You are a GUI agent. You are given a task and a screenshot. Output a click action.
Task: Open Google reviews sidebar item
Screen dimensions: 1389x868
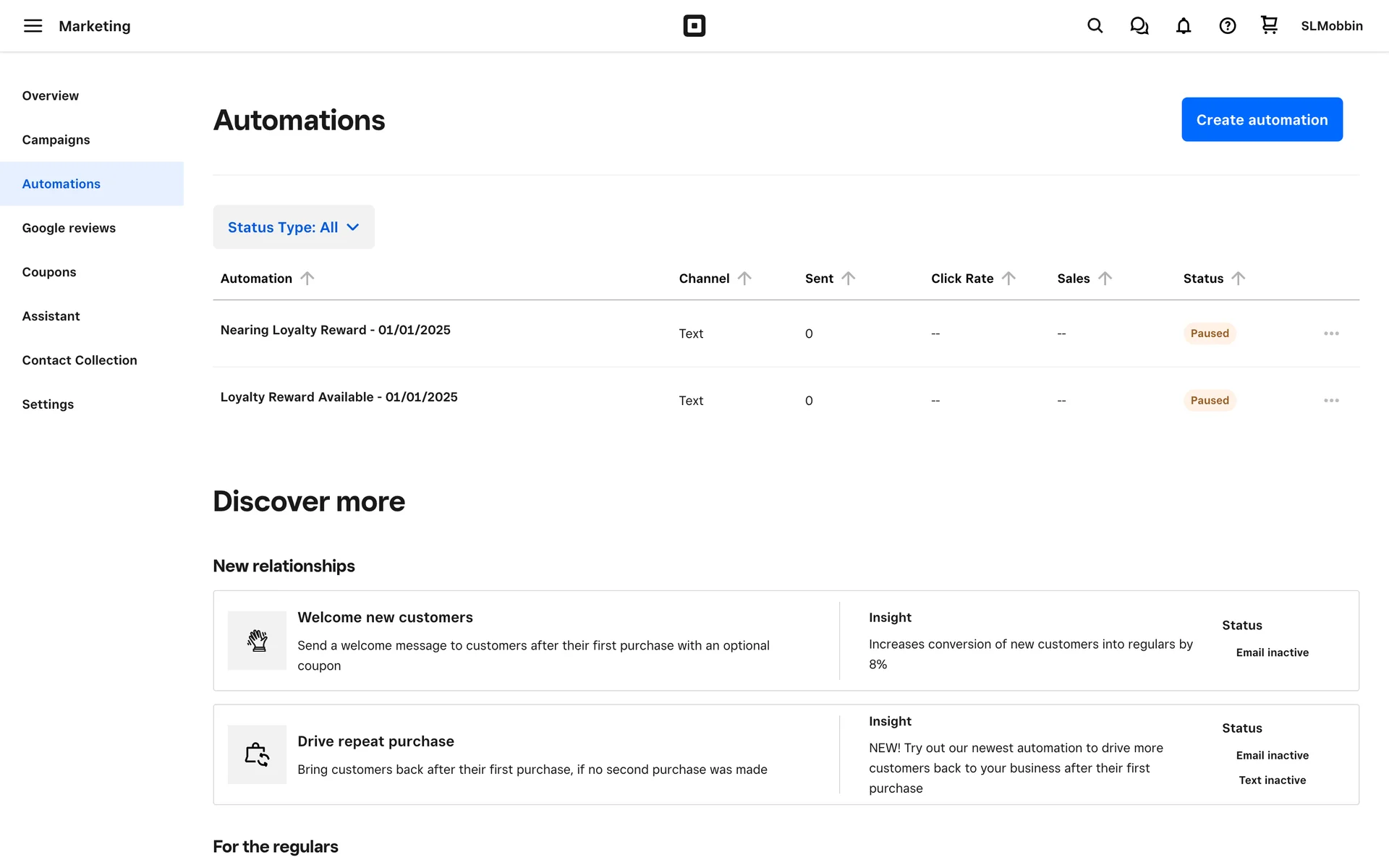point(69,228)
